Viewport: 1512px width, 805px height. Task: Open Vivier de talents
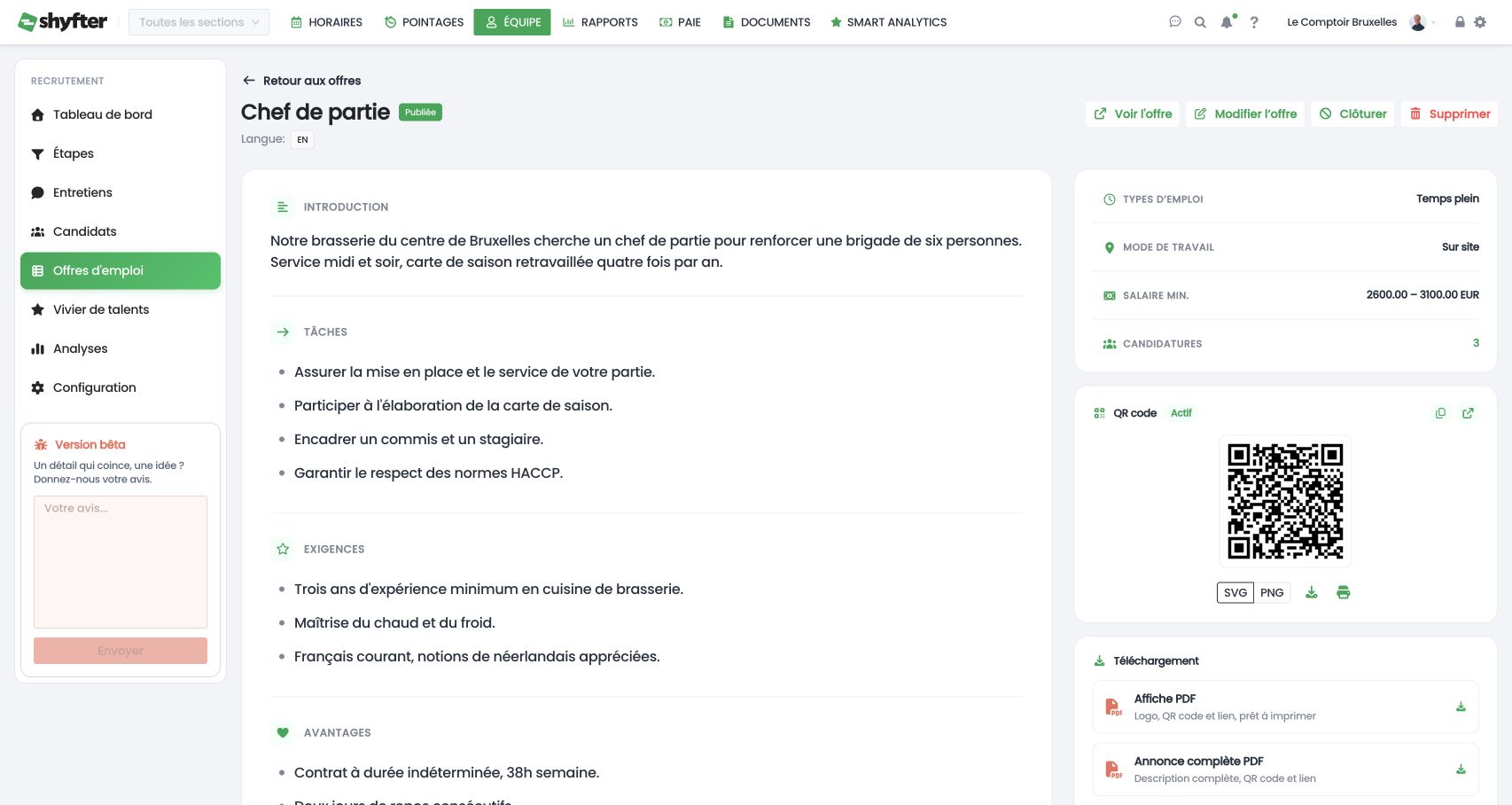coord(121,309)
